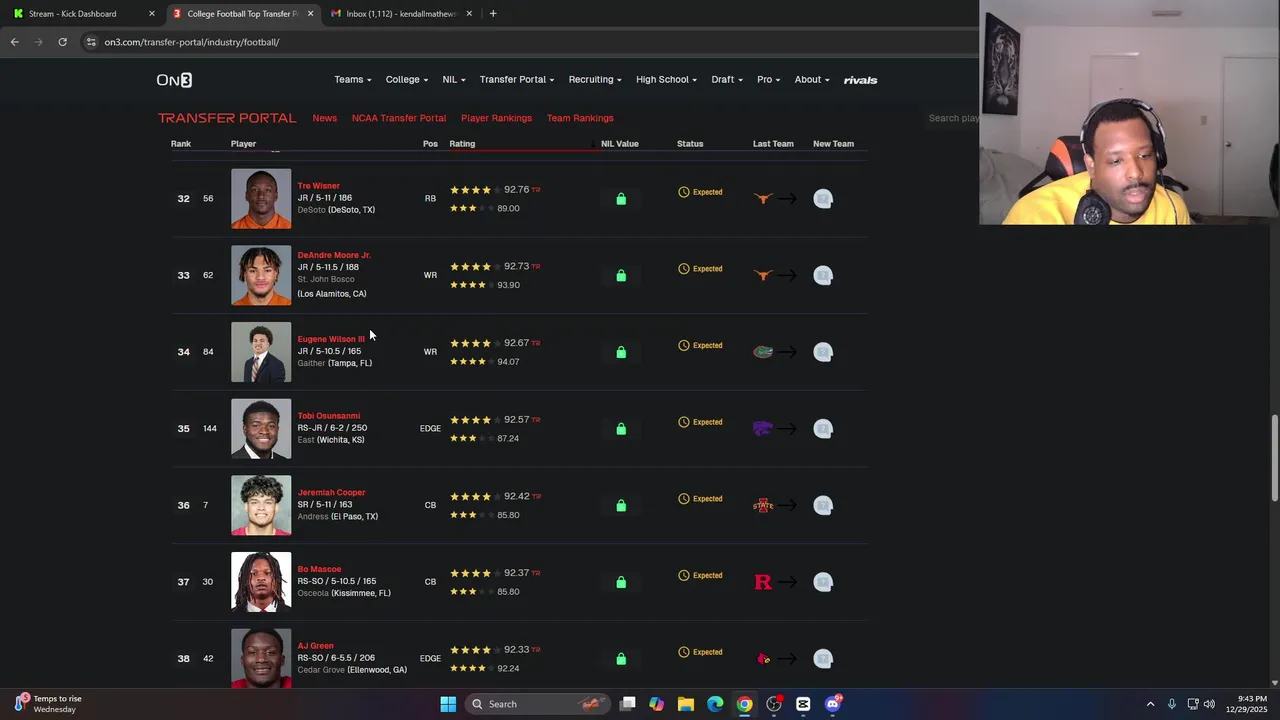
Task: Click Jeremiah Cooper's headshot photo
Action: point(261,505)
